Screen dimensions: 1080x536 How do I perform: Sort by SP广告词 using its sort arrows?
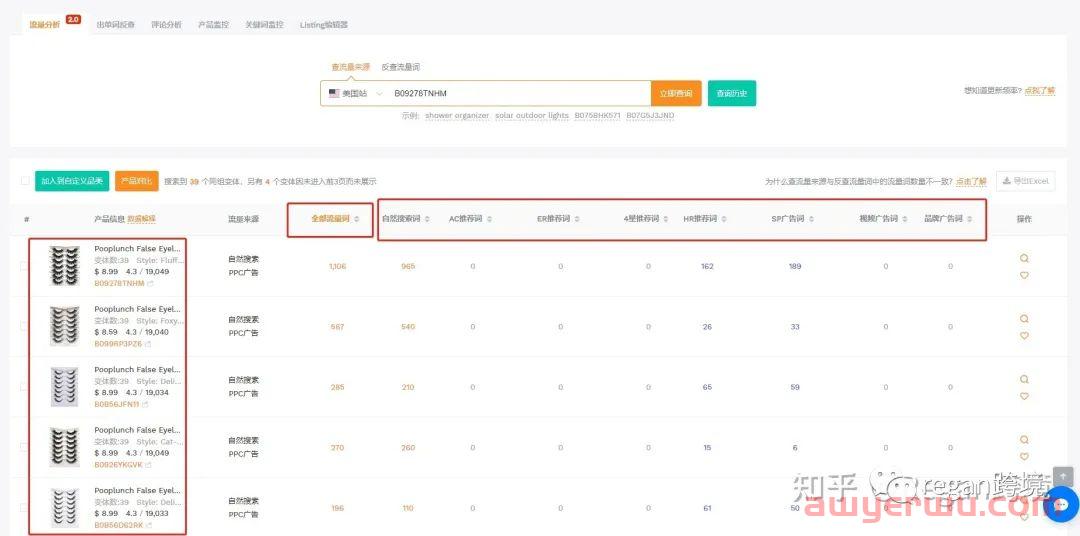click(811, 219)
